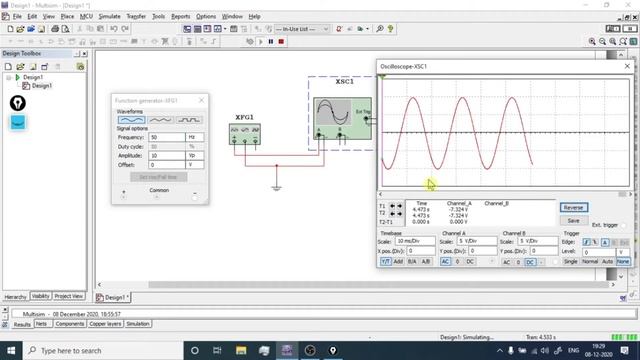
Task: Set trigger mode to None
Action: pyautogui.click(x=623, y=262)
